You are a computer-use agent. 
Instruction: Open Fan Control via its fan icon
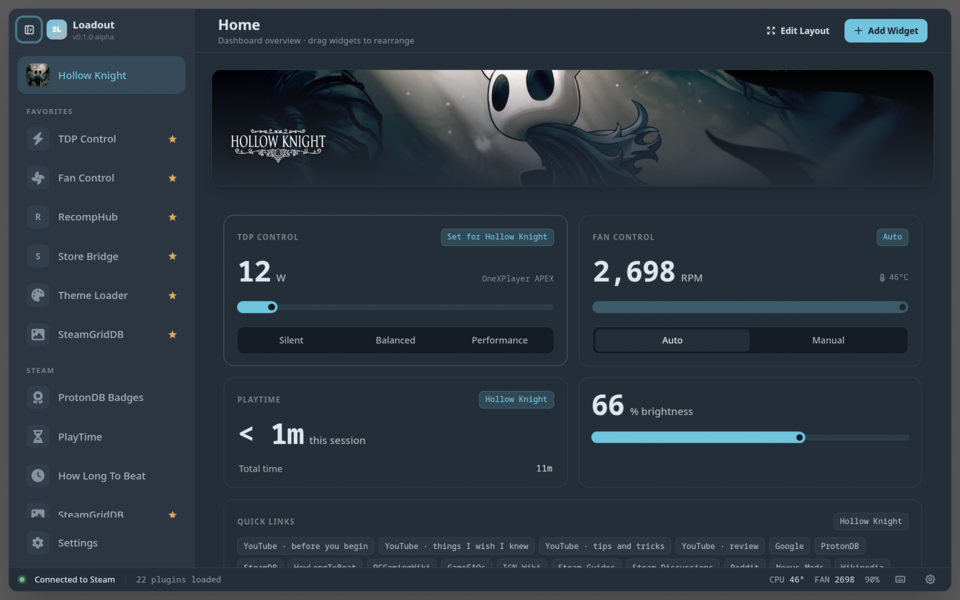(38, 178)
